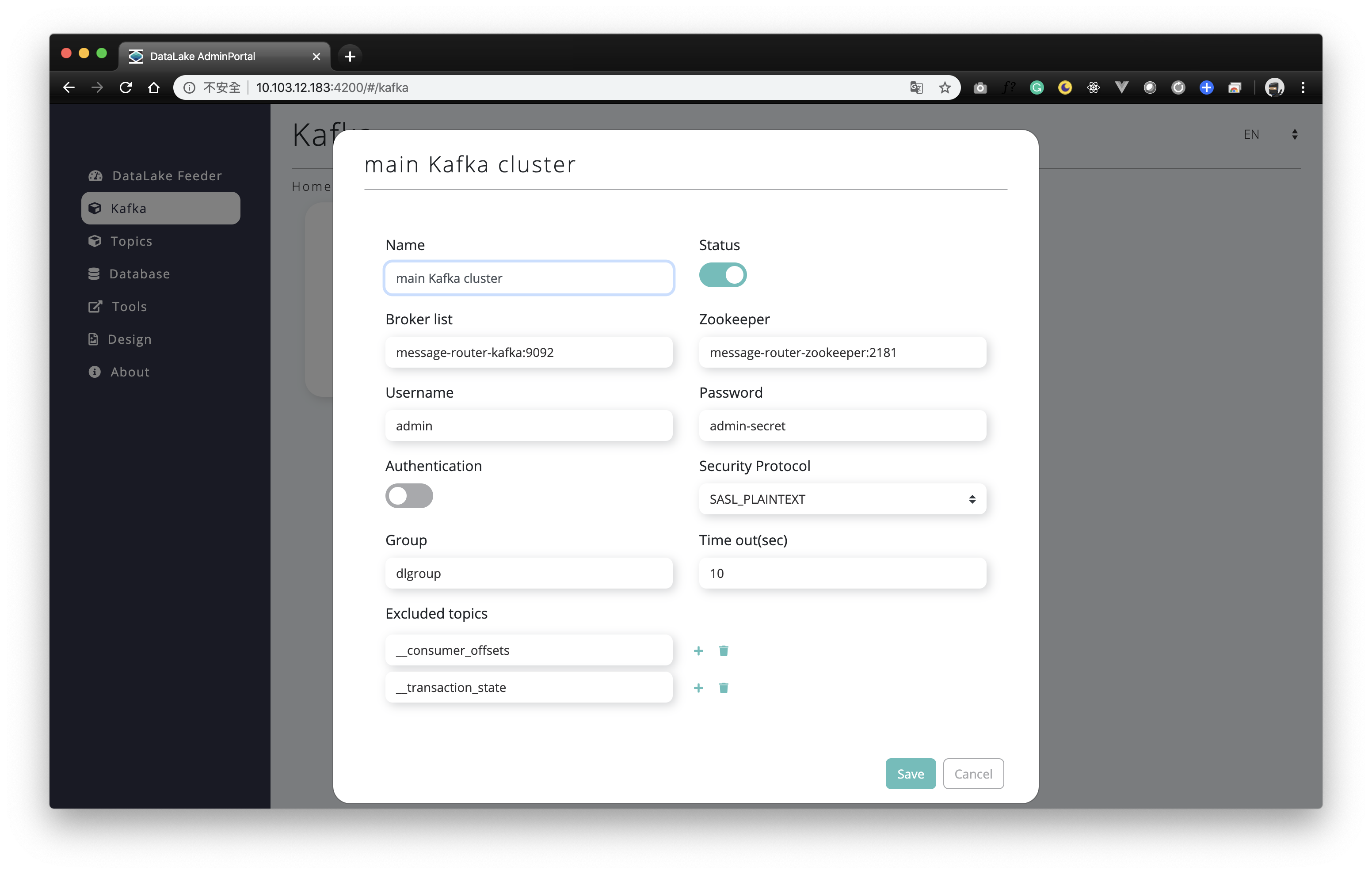The height and width of the screenshot is (874, 1372).
Task: Click the Time out(sec) field
Action: point(842,573)
